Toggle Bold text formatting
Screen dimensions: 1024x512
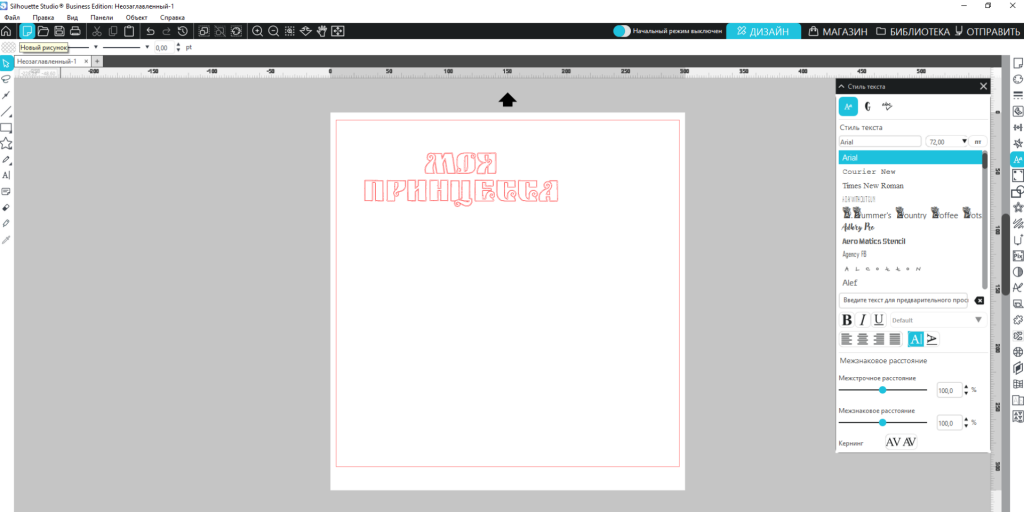click(x=847, y=319)
